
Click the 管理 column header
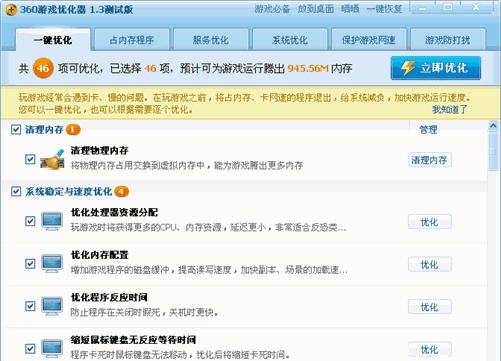(x=428, y=130)
